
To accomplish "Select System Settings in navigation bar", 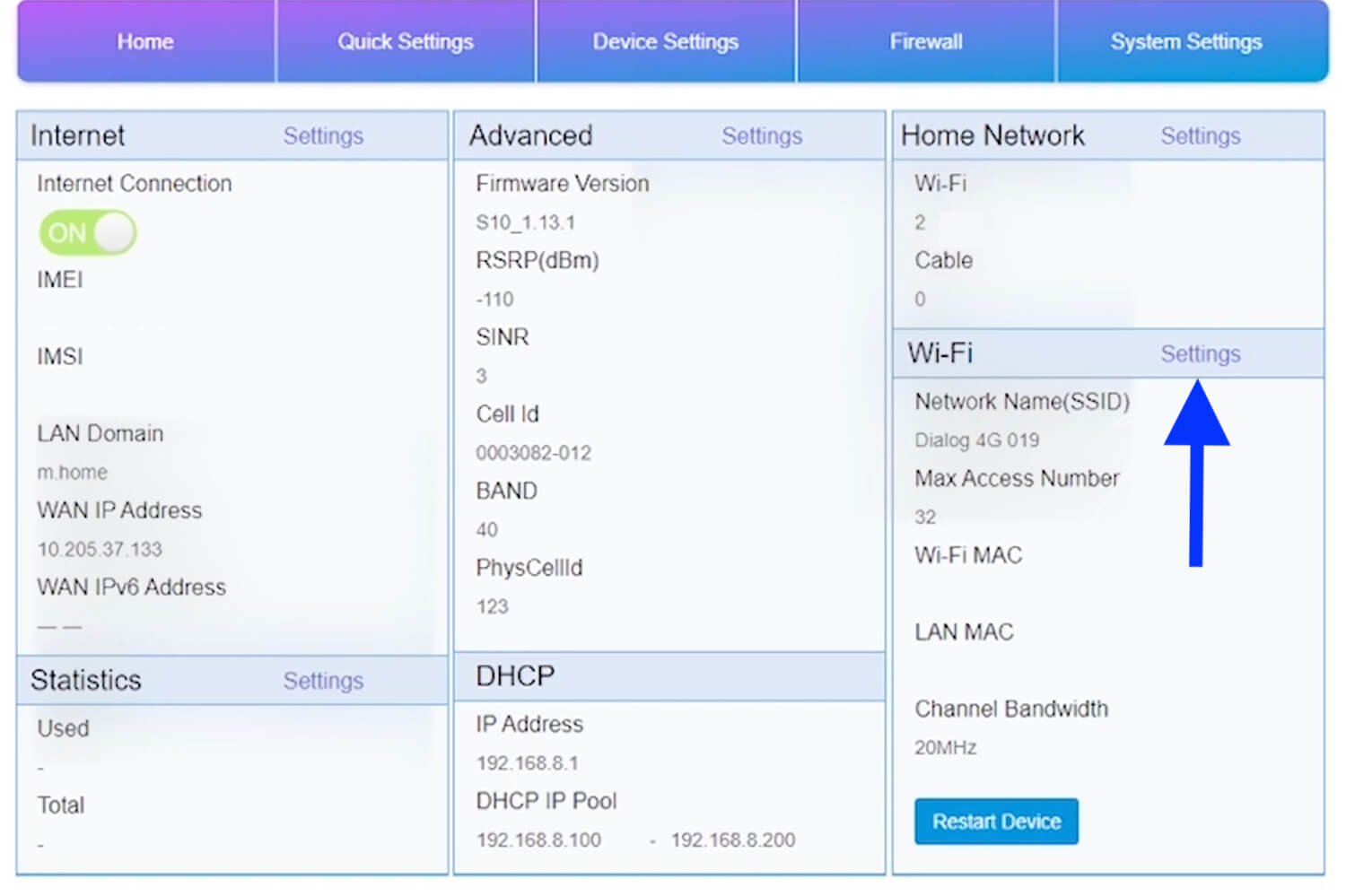I will point(1186,42).
